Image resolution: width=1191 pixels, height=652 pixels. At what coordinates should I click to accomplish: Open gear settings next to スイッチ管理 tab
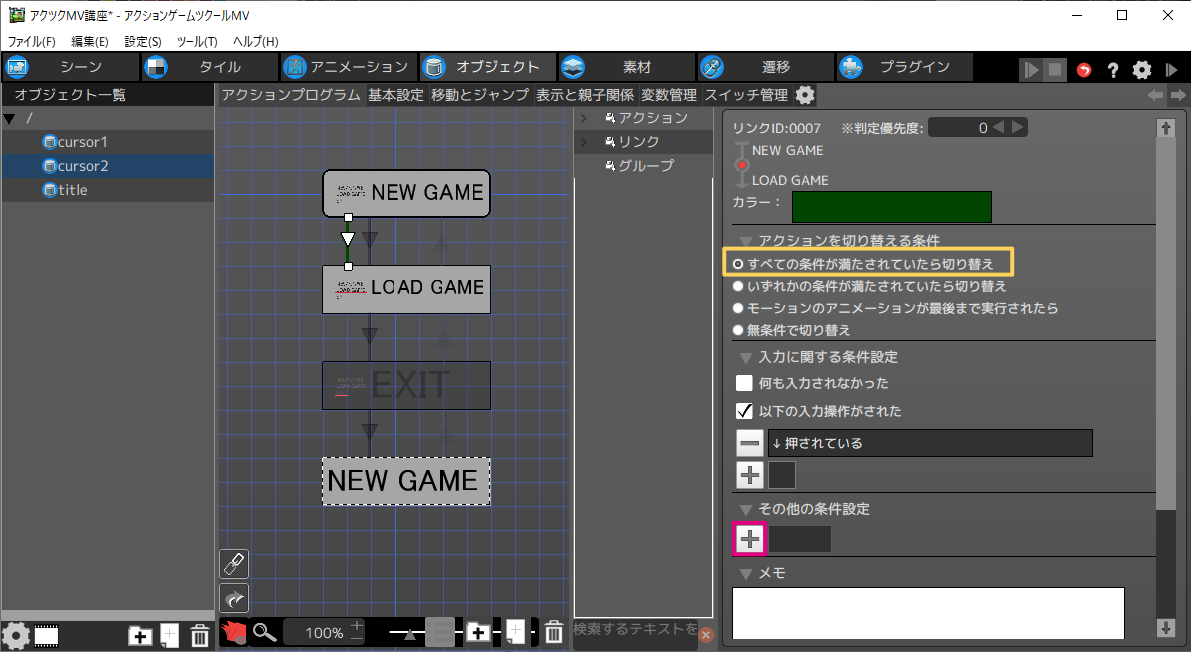coord(804,95)
